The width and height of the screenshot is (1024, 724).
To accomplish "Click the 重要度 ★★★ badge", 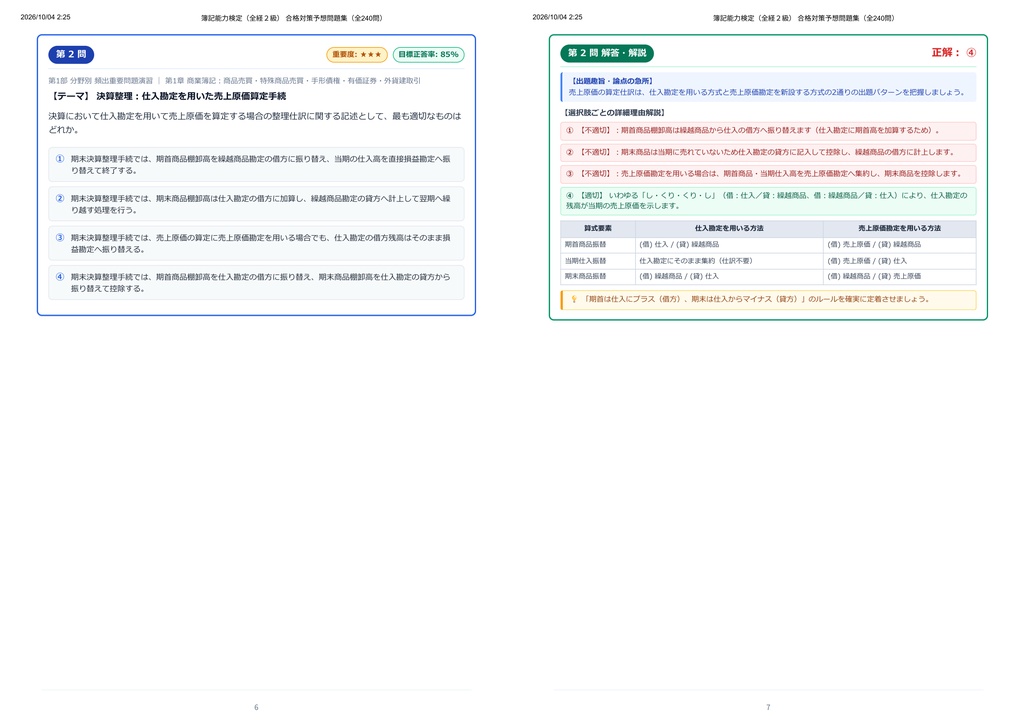I will [357, 54].
